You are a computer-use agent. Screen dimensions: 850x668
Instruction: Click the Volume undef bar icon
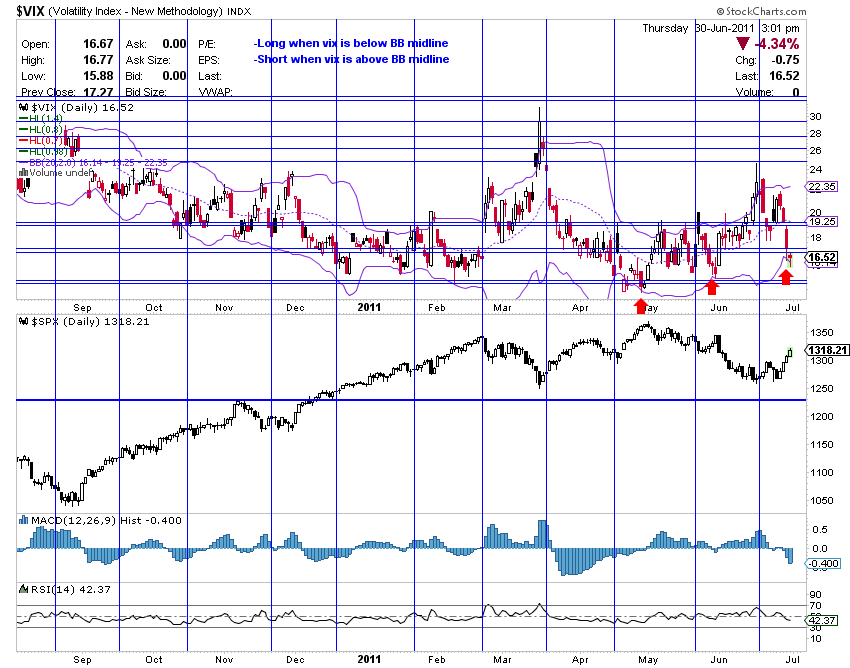(23, 172)
